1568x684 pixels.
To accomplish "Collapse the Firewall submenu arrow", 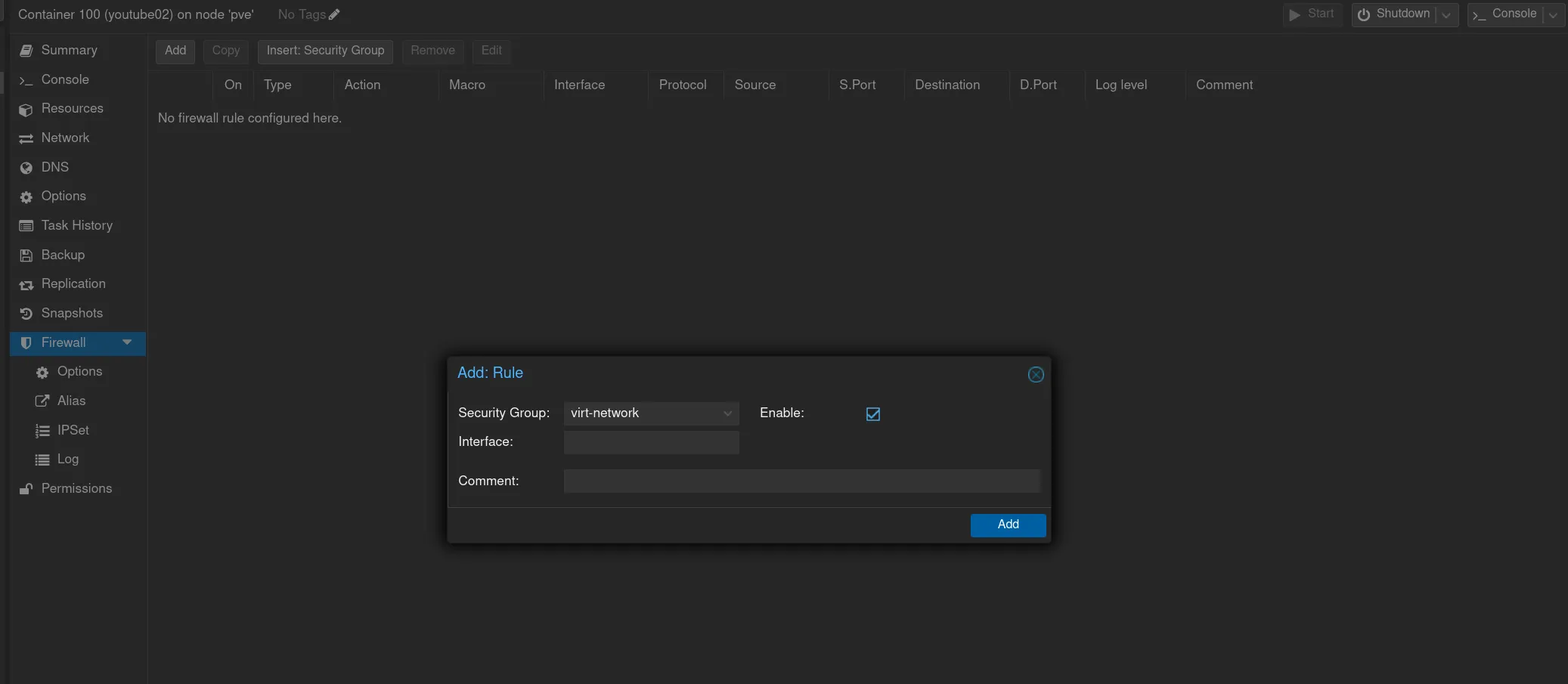I will (x=127, y=342).
